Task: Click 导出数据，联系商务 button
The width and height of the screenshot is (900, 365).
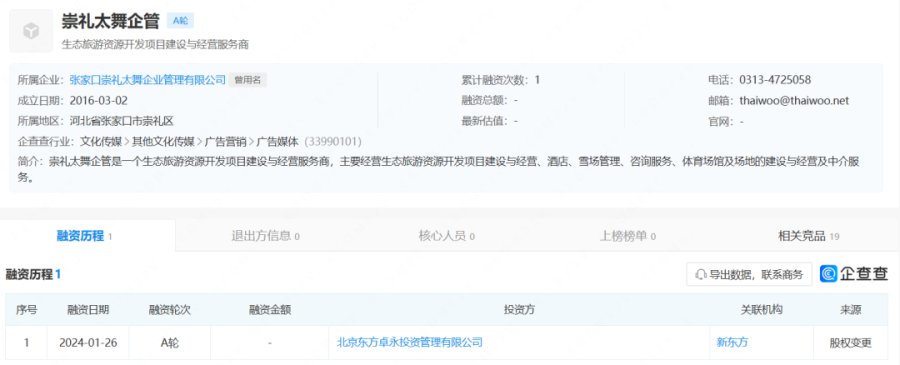Action: 749,274
